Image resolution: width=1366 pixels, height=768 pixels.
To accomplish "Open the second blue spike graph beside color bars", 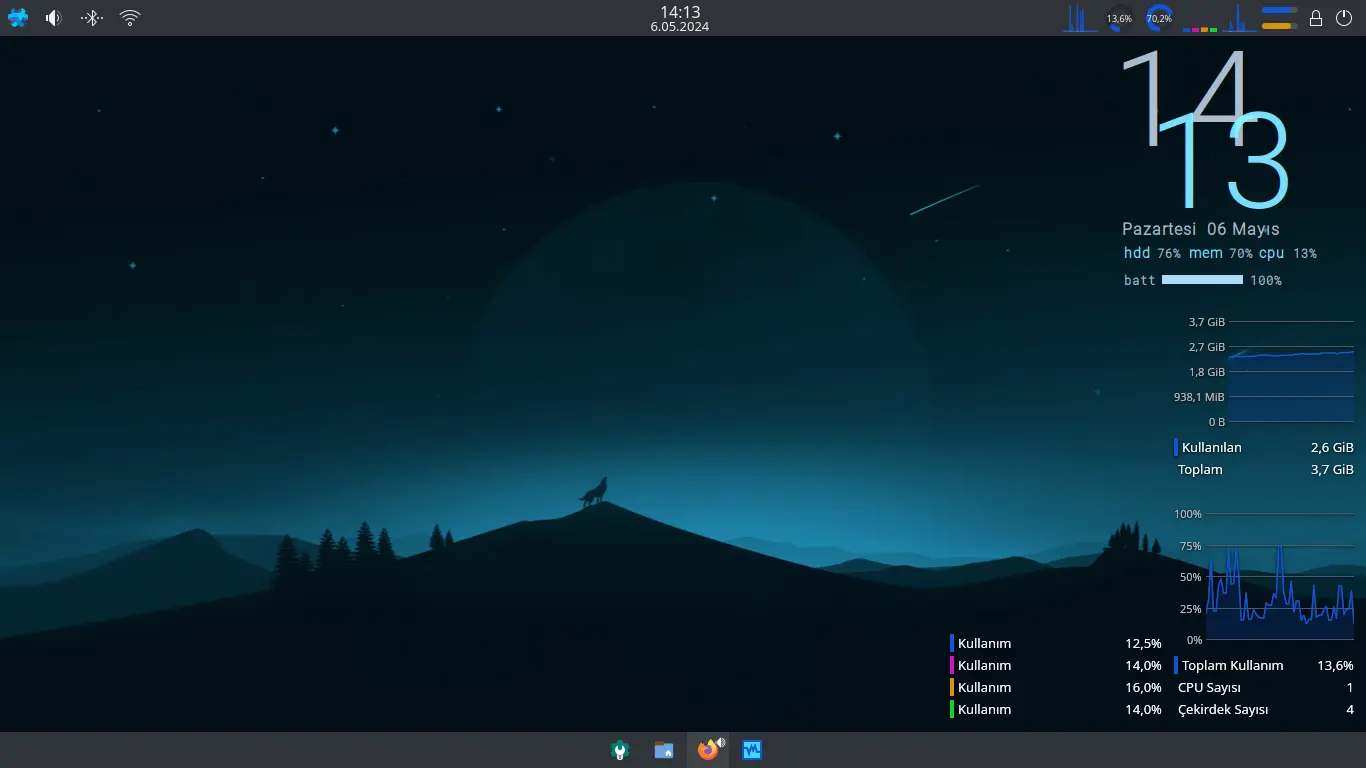I will click(1240, 18).
